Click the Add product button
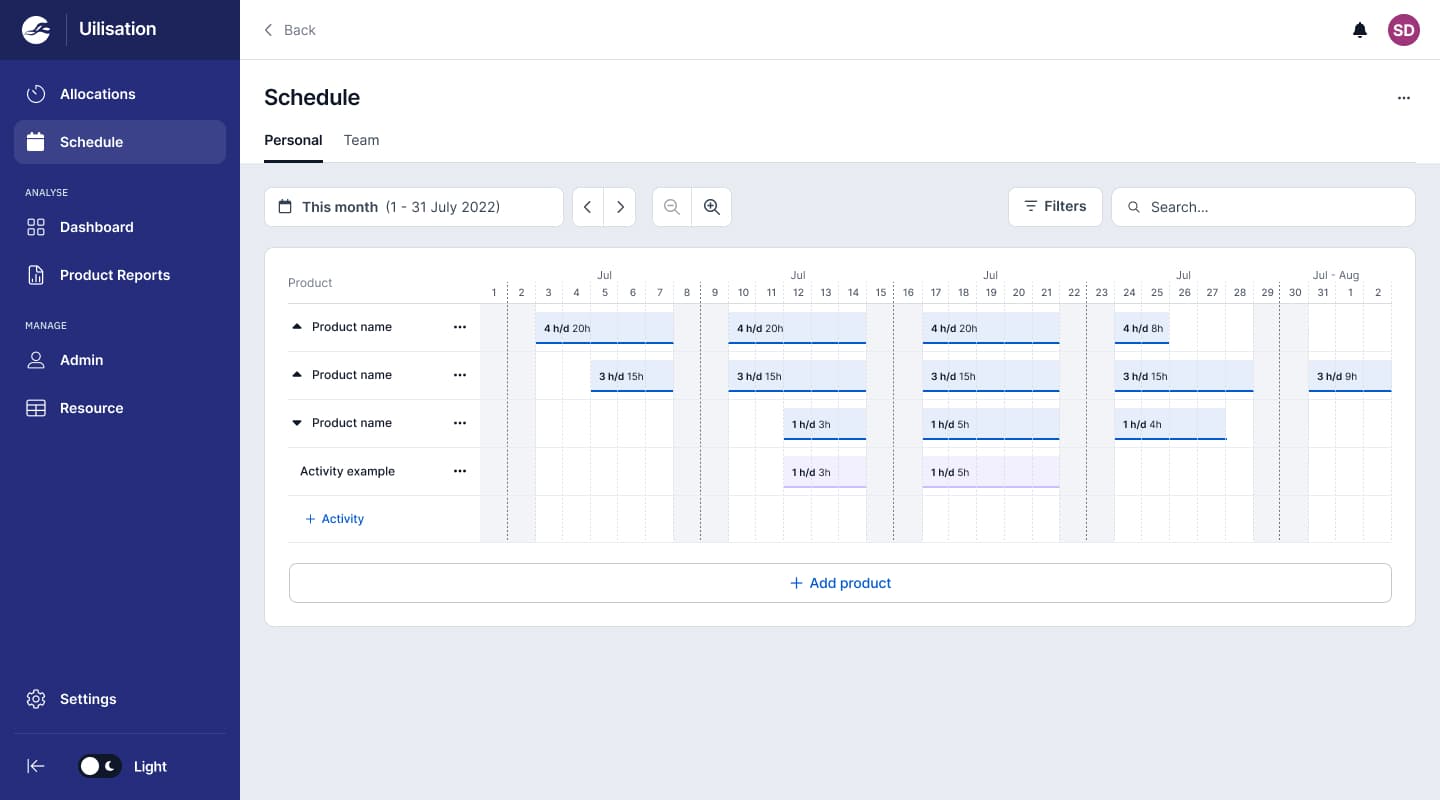 tap(840, 583)
